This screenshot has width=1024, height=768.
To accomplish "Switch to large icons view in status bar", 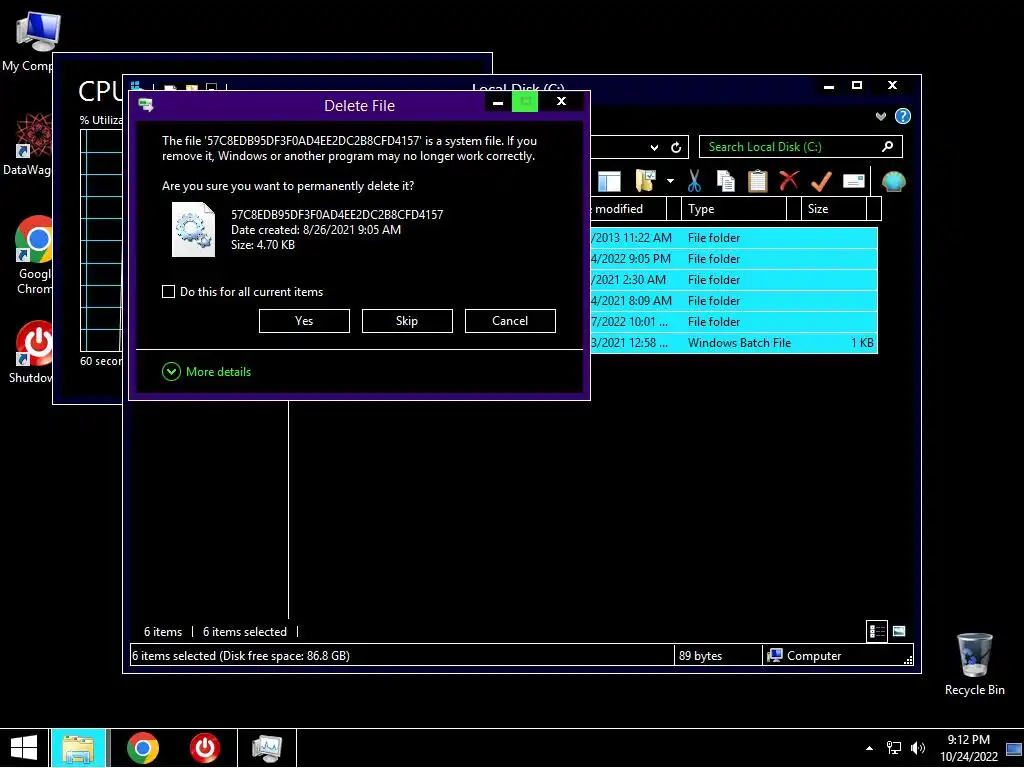I will (x=899, y=631).
